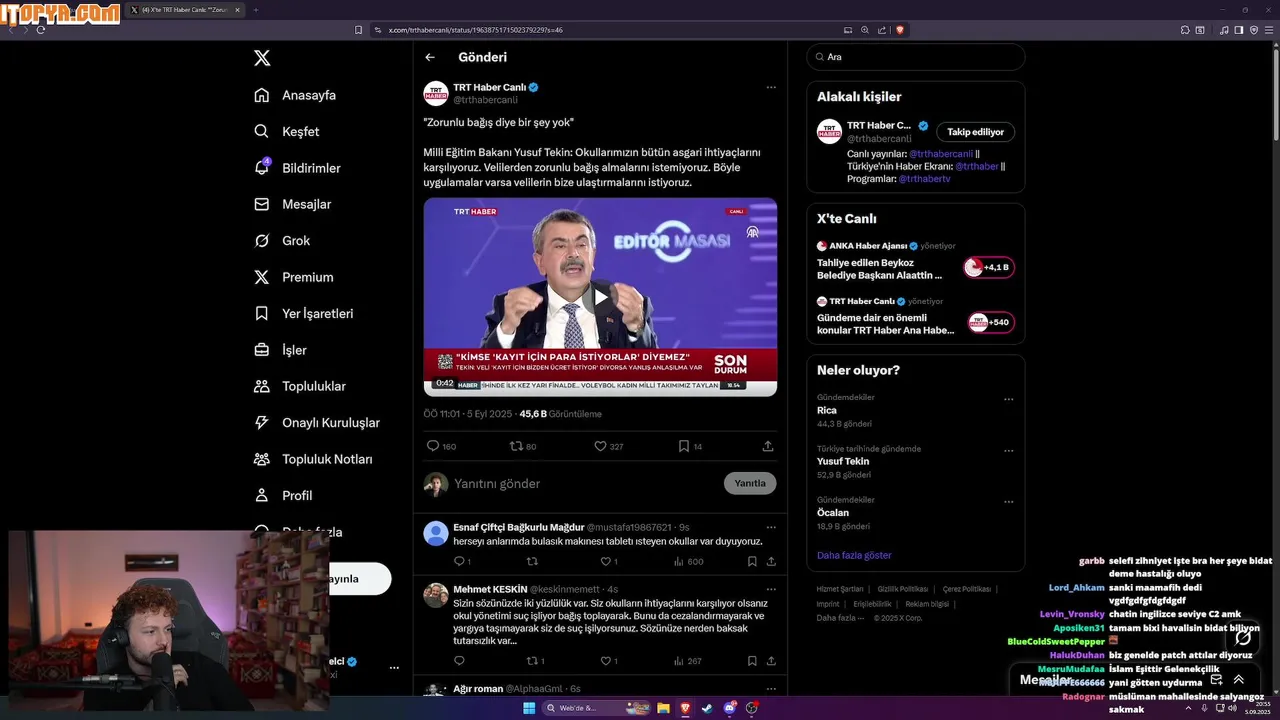This screenshot has height=720, width=1280.
Task: Reload the page
Action: click(x=41, y=30)
